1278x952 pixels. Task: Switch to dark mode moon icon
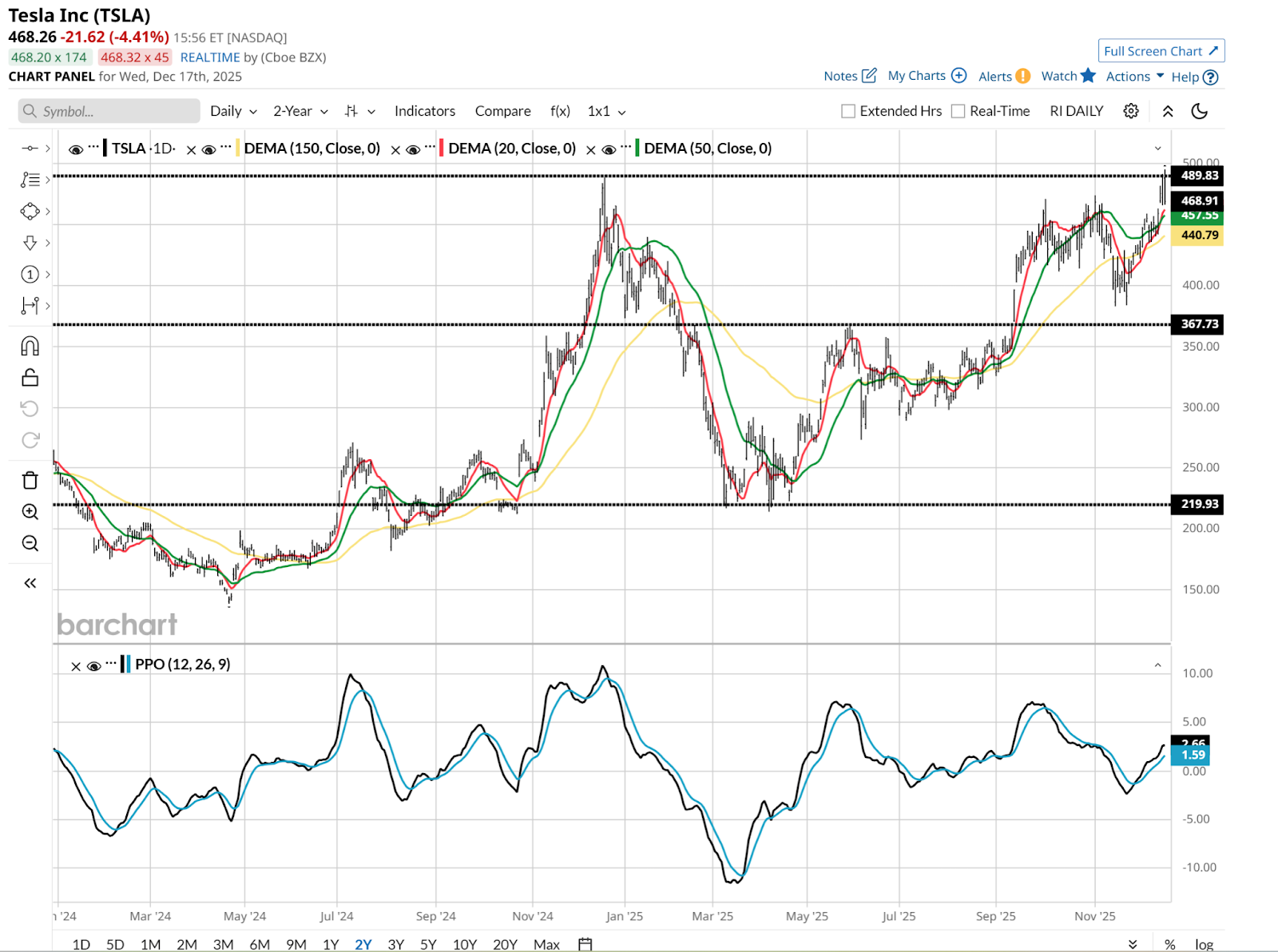pyautogui.click(x=1199, y=111)
